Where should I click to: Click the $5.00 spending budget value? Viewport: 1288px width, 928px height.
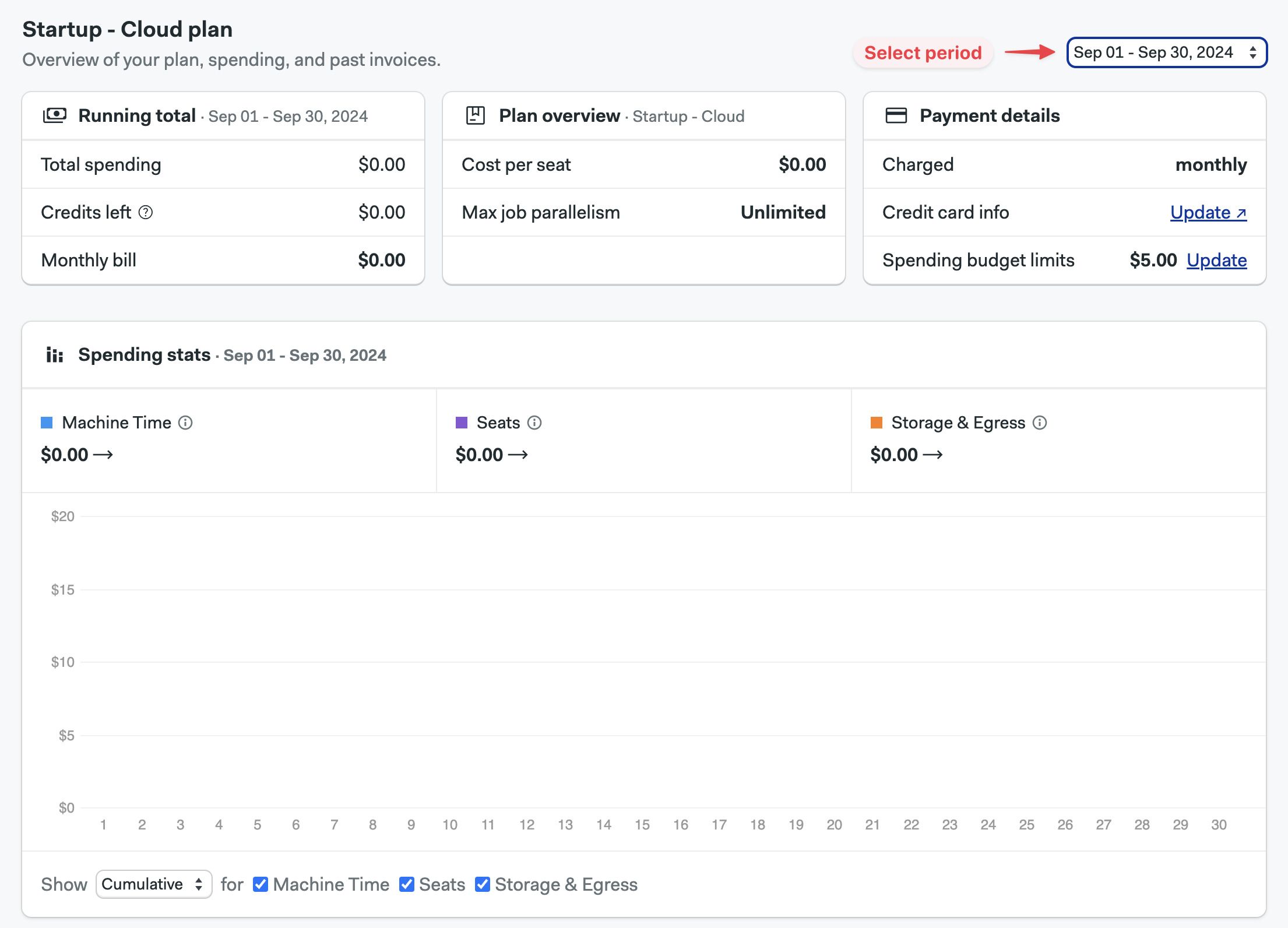(x=1153, y=261)
